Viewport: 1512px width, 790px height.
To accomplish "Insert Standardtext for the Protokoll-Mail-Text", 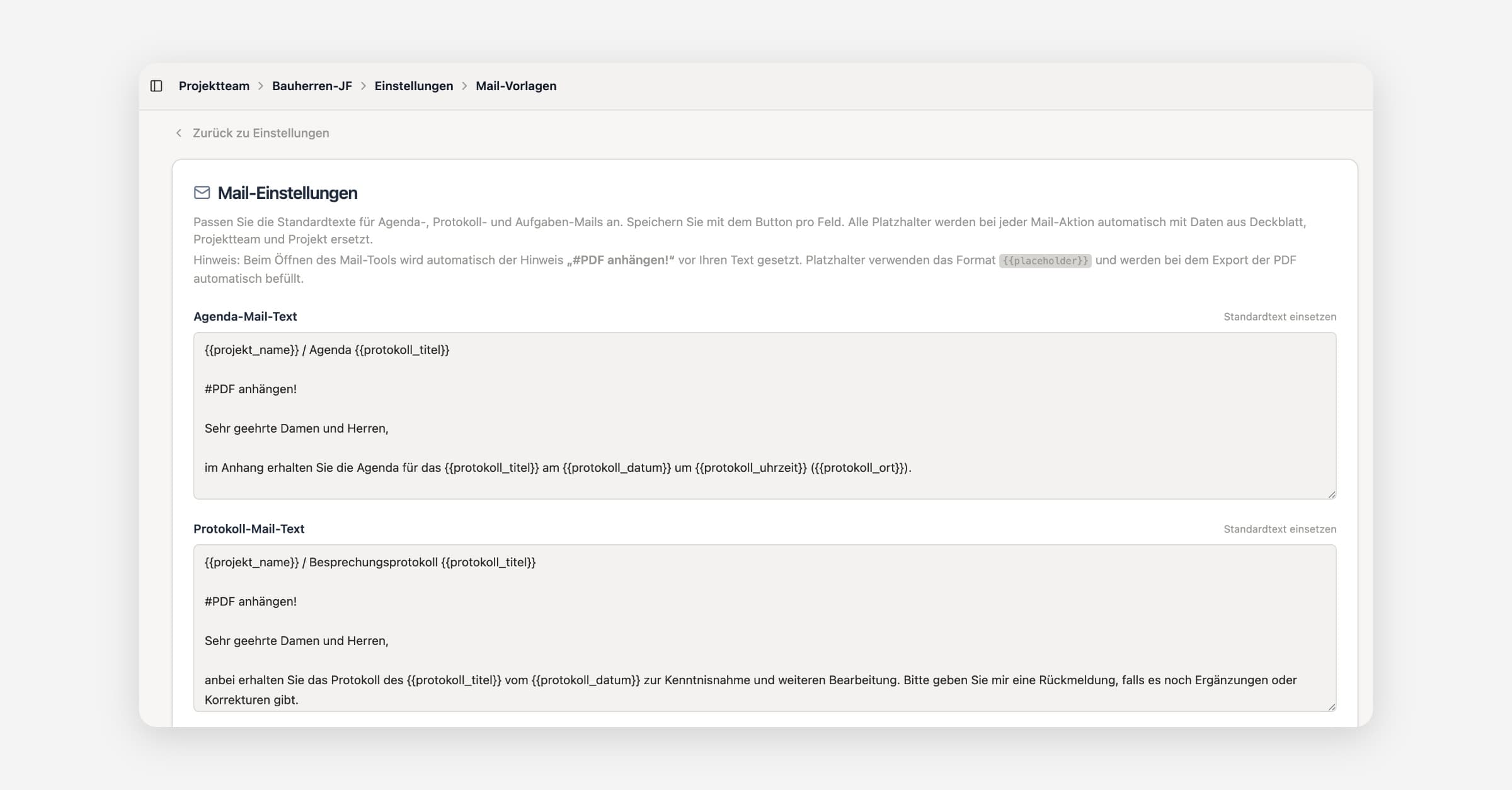I will [x=1280, y=529].
